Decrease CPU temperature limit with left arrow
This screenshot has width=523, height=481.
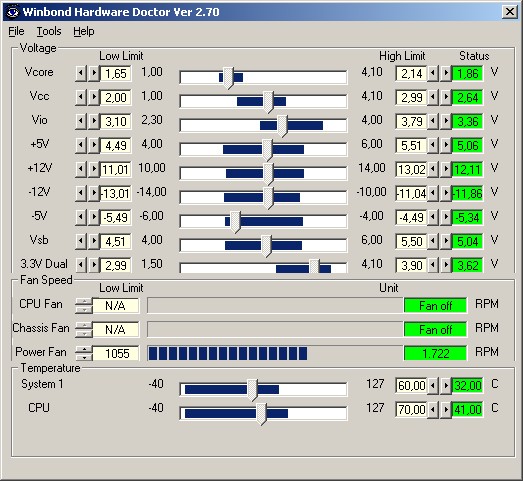(x=433, y=409)
